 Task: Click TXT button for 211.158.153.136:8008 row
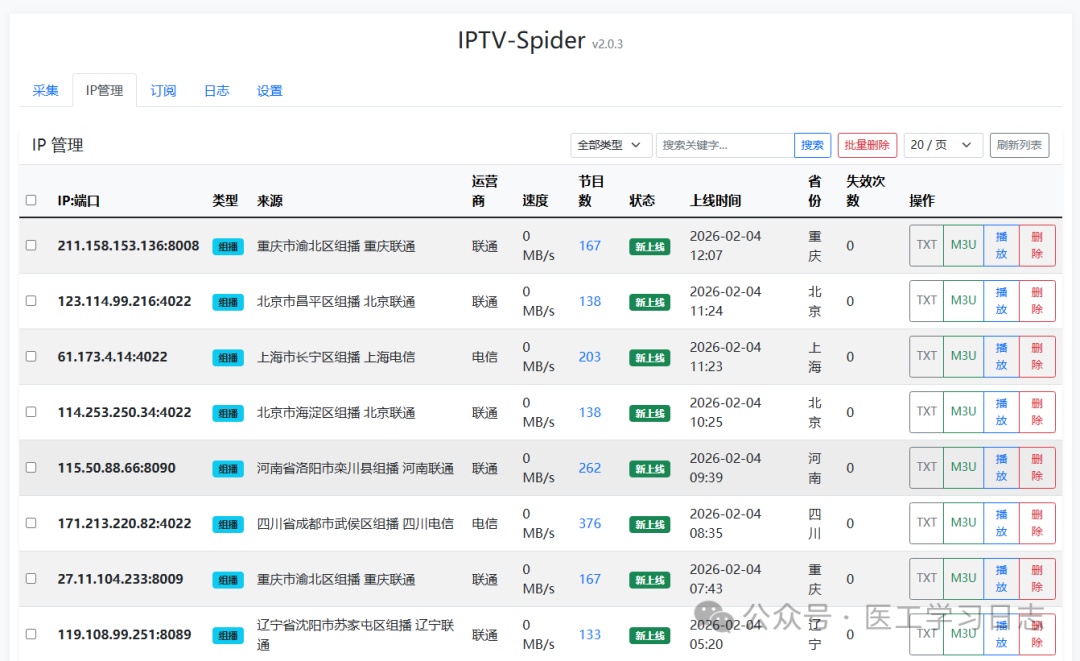tap(926, 246)
